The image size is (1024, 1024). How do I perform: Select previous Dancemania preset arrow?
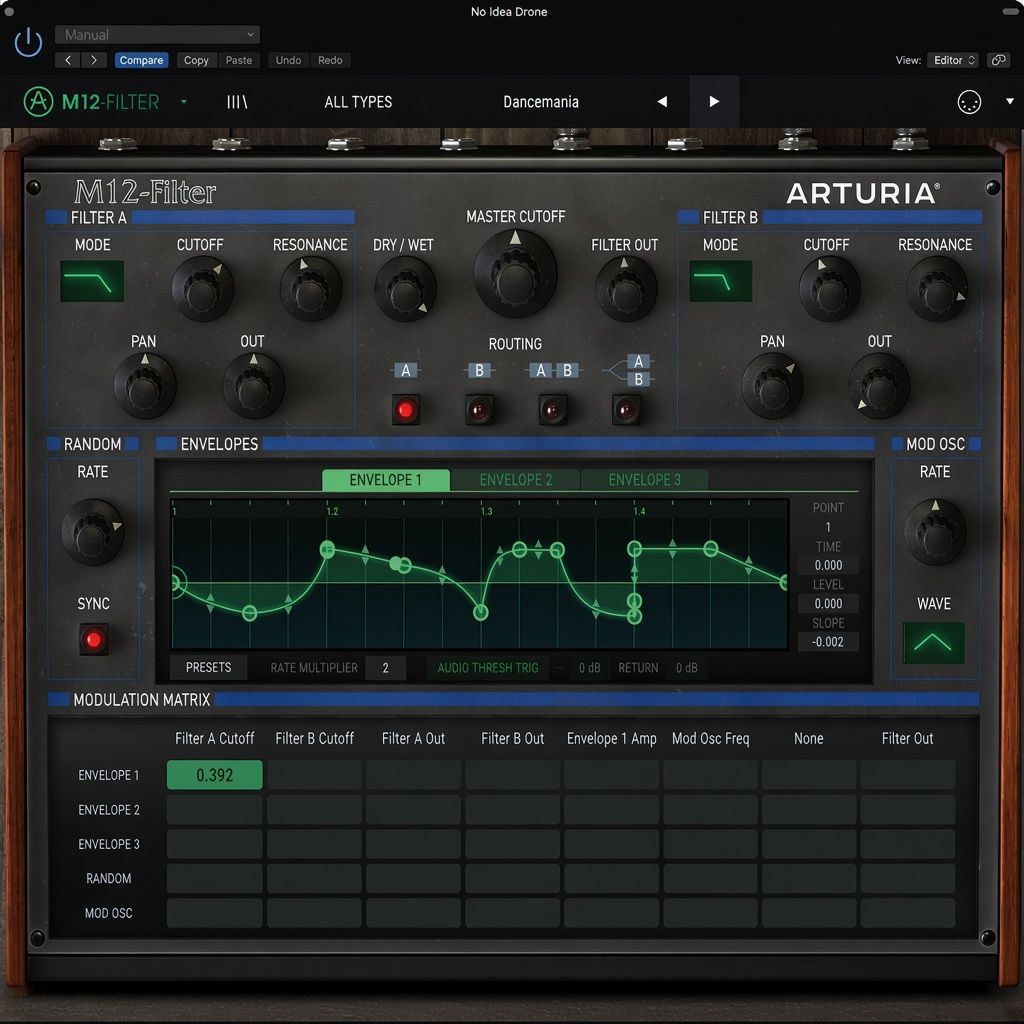pyautogui.click(x=662, y=102)
